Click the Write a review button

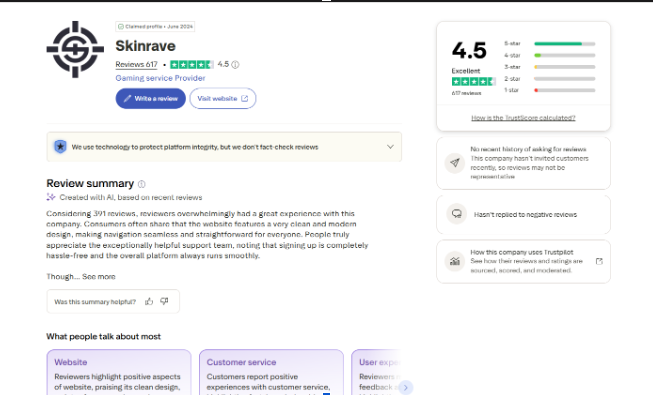151,98
